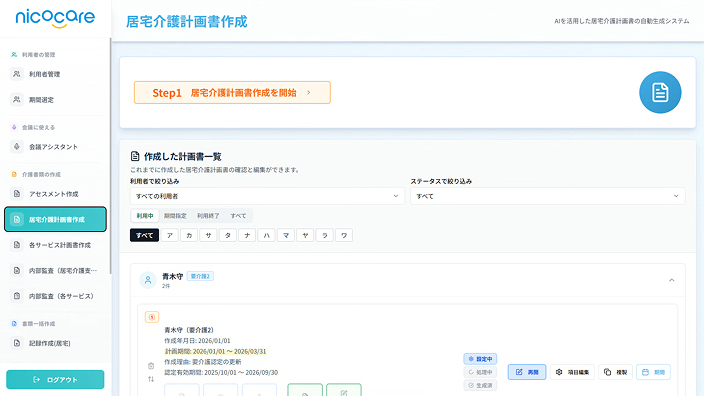Open 記録作成(居宅) sidebar entry
The height and width of the screenshot is (396, 704).
(x=55, y=343)
